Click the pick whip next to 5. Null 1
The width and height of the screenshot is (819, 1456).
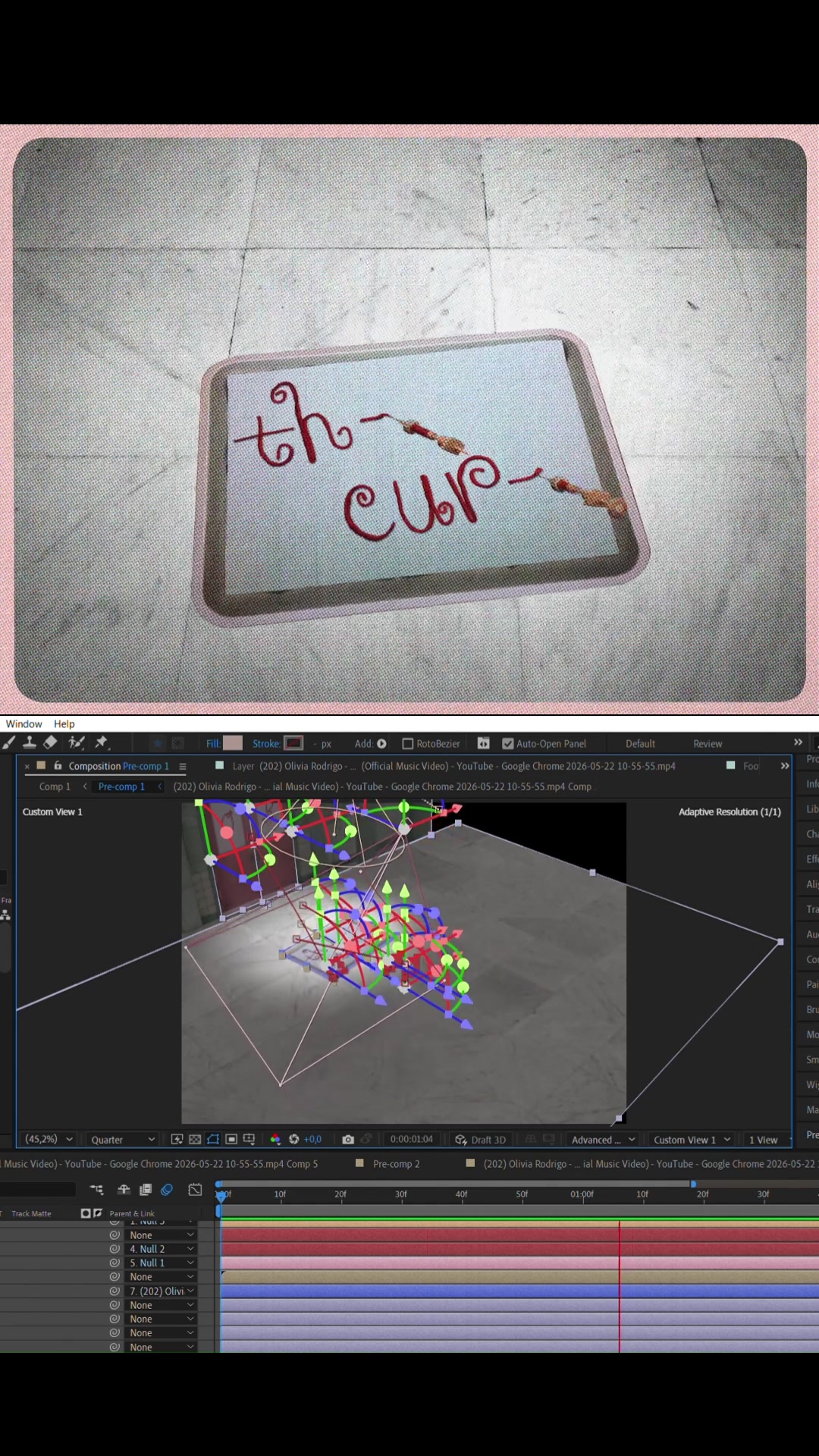pos(115,1263)
